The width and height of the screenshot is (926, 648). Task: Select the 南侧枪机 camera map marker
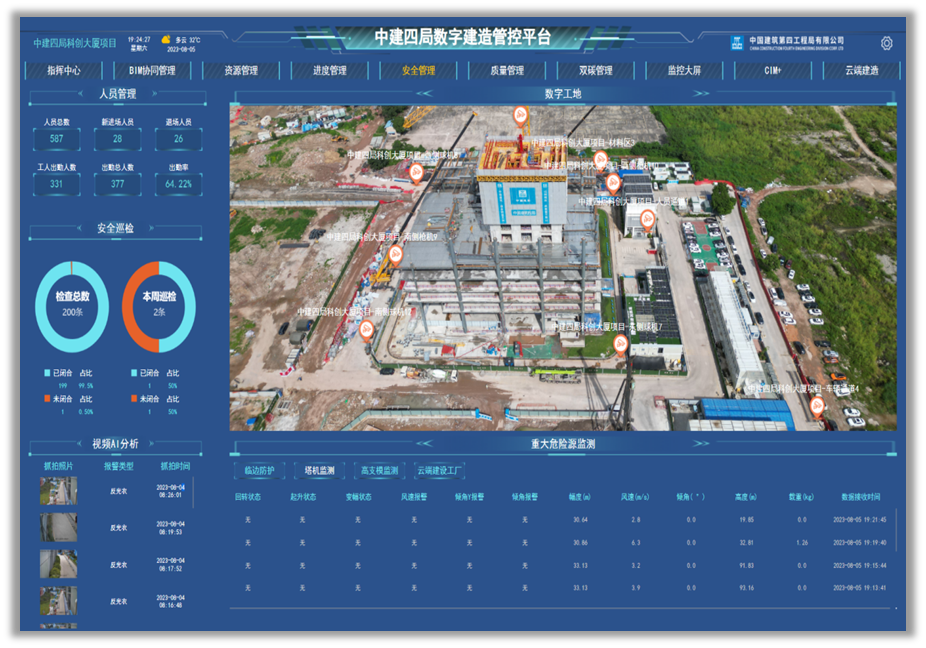pyautogui.click(x=395, y=254)
